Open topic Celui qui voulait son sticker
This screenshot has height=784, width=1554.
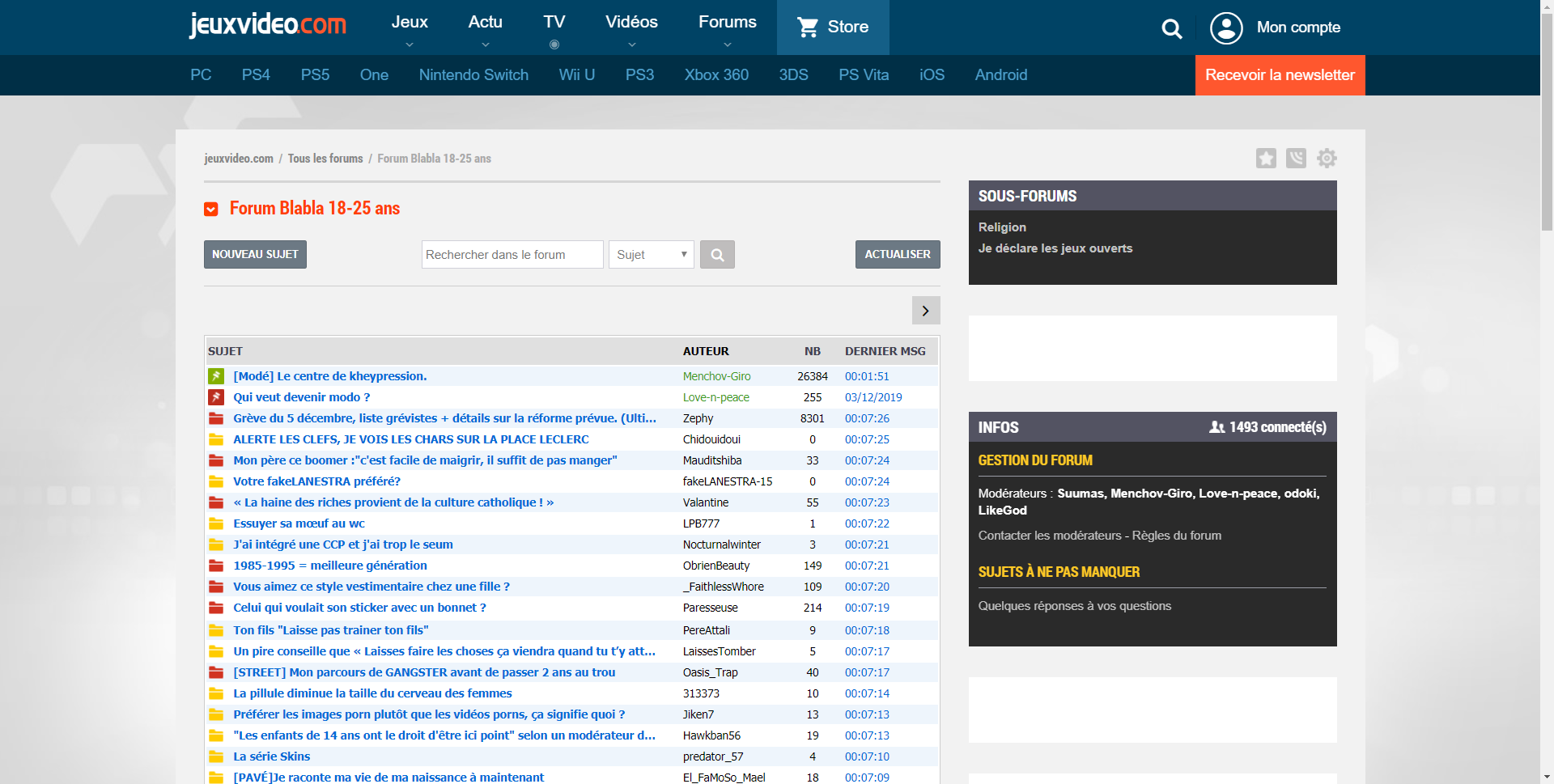[x=359, y=608]
